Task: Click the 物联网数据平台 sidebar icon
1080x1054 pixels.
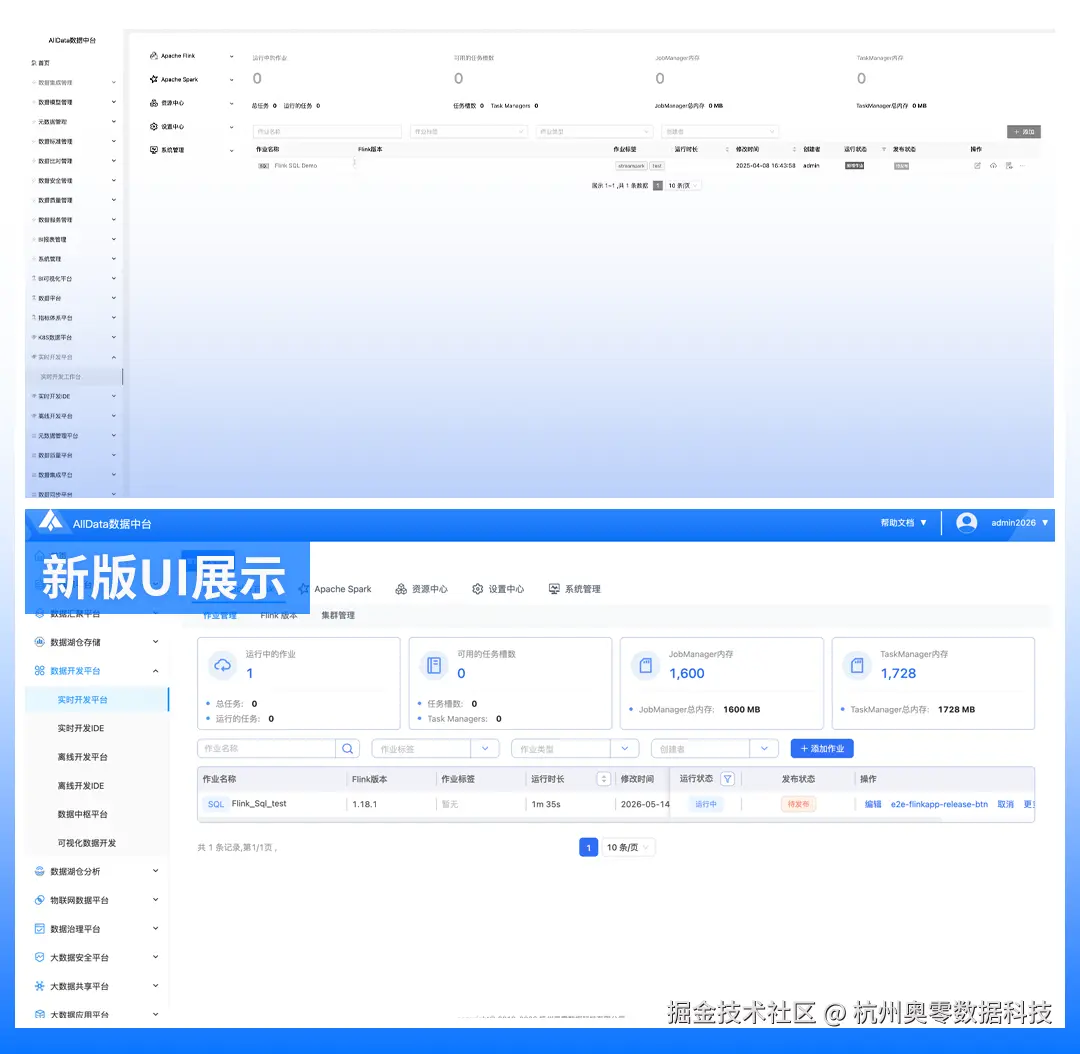Action: click(x=39, y=900)
